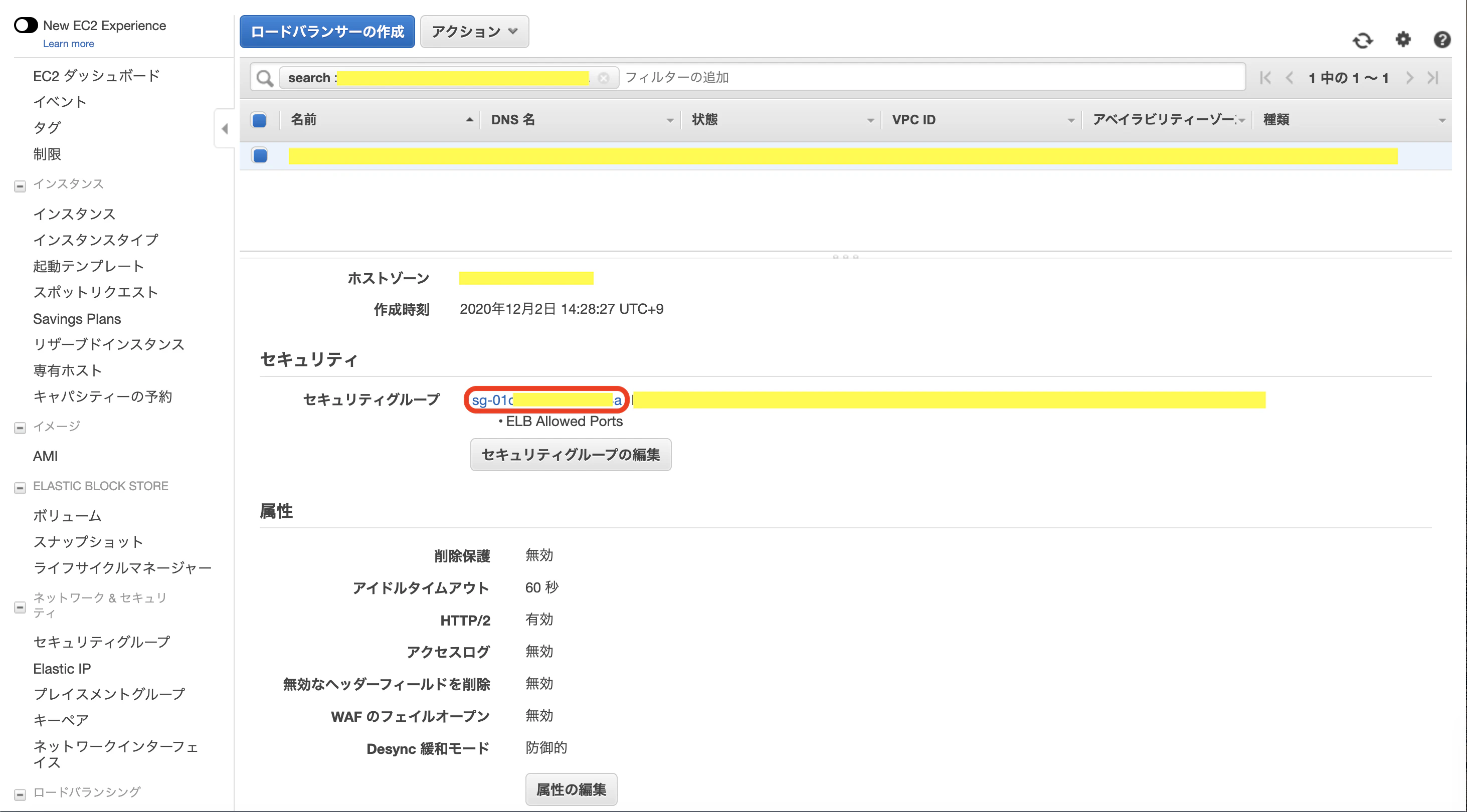The image size is (1467, 812).
Task: Open the VPC ID column dropdown arrow
Action: (x=1070, y=120)
